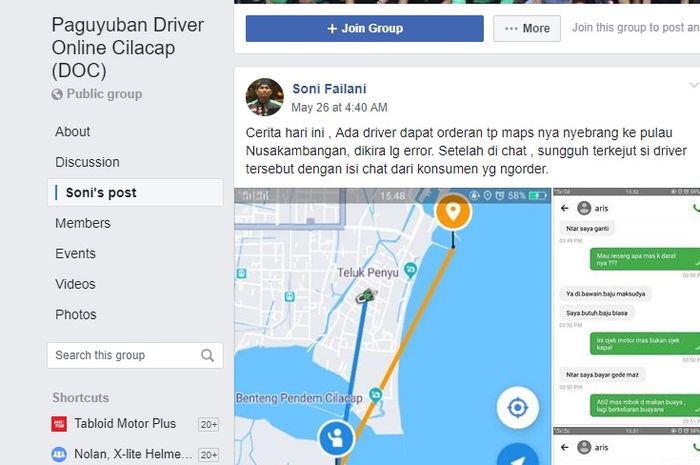Open the group Photos section
This screenshot has height=465, width=700.
point(75,315)
